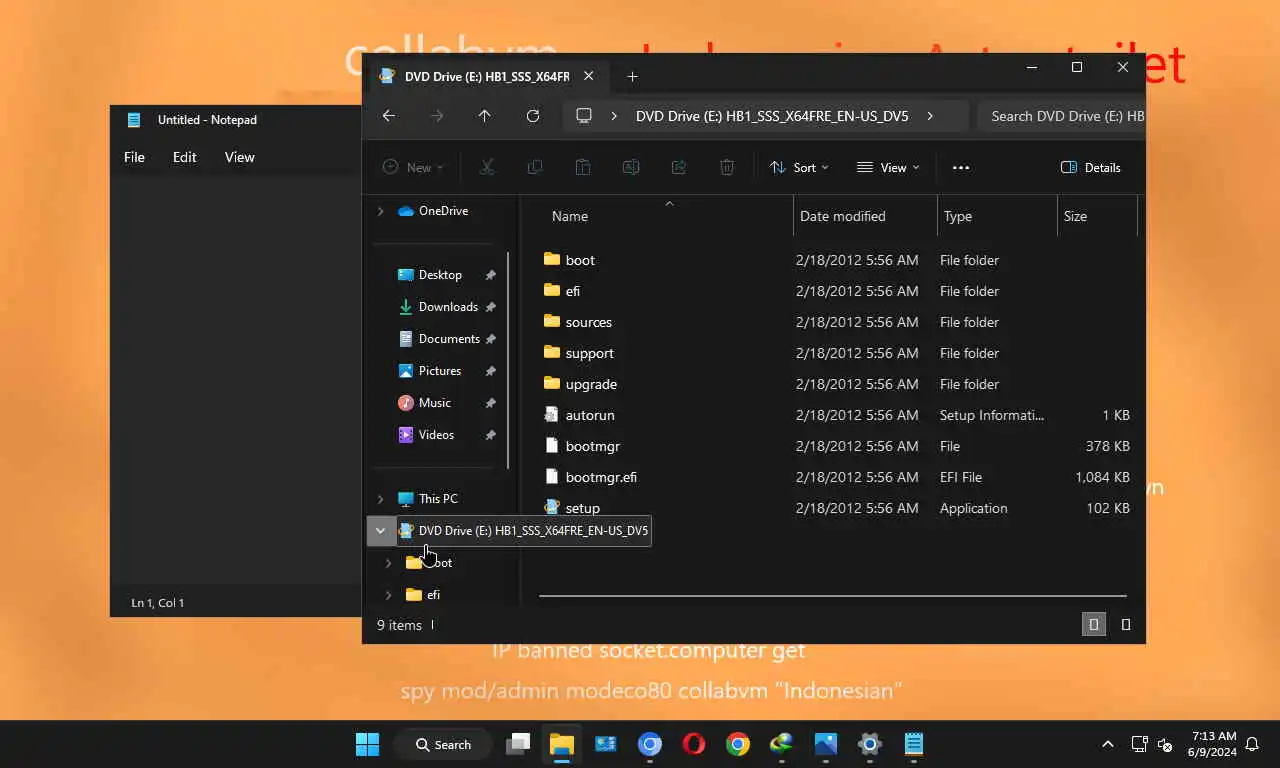Click the Share toolbar icon
The height and width of the screenshot is (768, 1280).
click(679, 167)
